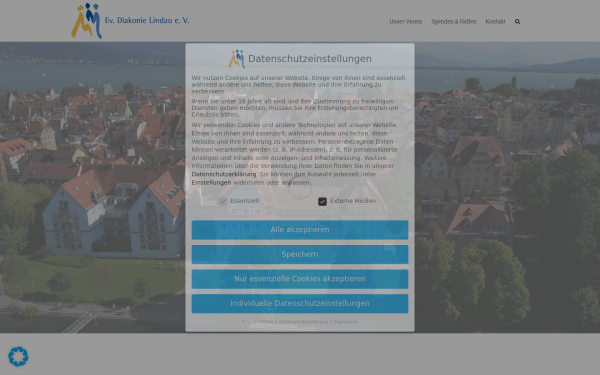
Task: Open the Impressum footer link
Action: click(346, 322)
